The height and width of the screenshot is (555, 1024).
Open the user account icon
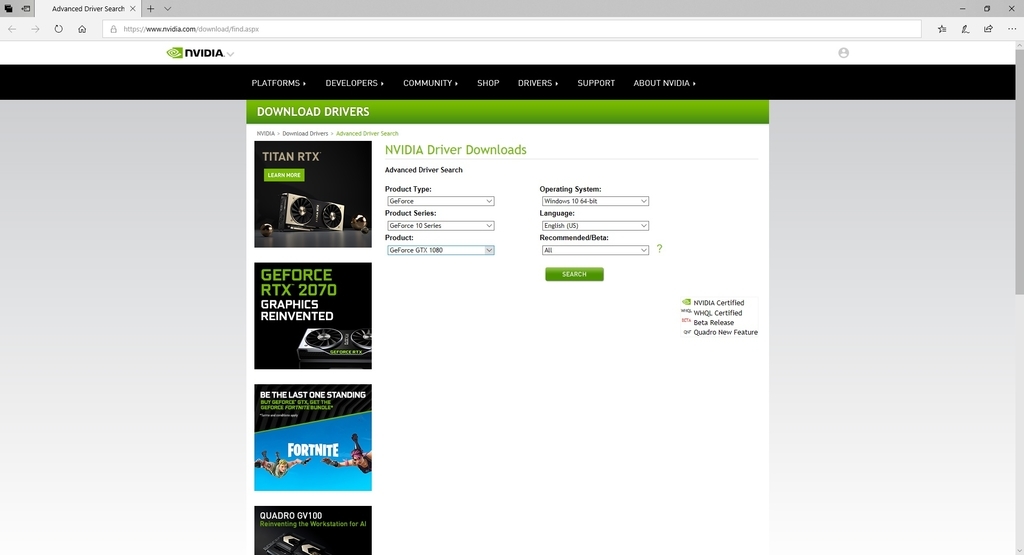pos(844,53)
